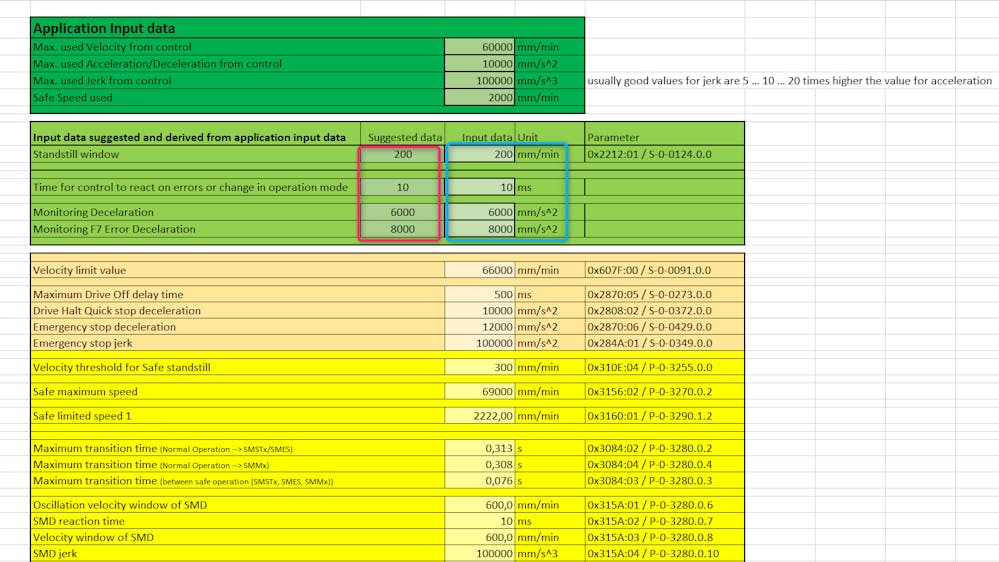Select the 10000 value for Drive Halt Quick stop
The image size is (999, 562).
click(479, 311)
